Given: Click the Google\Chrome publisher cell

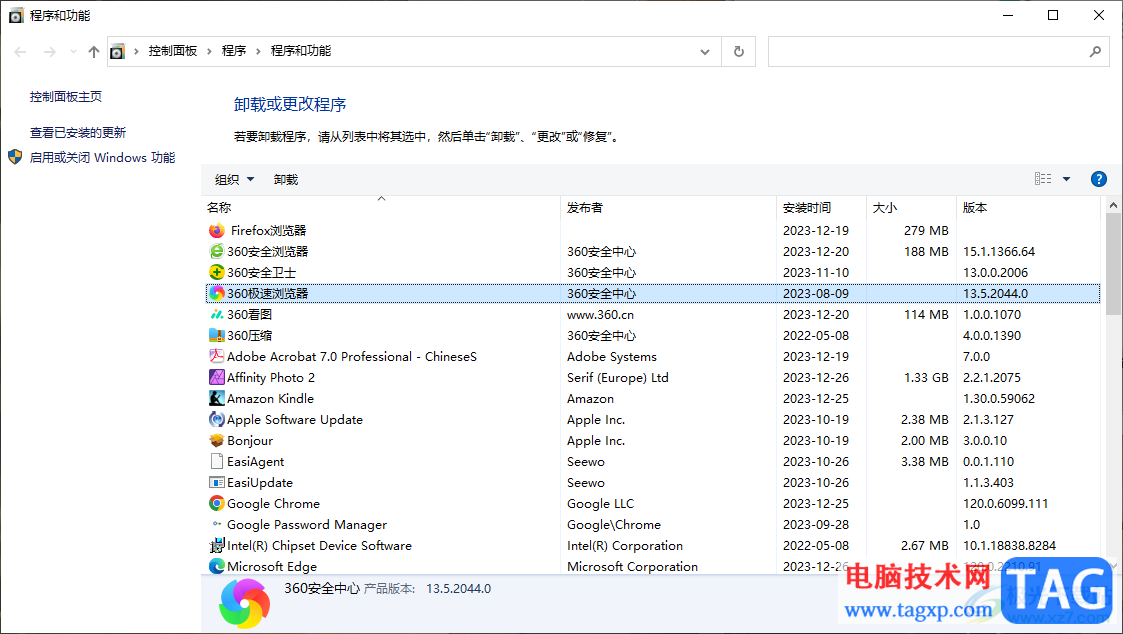Looking at the screenshot, I should 614,524.
